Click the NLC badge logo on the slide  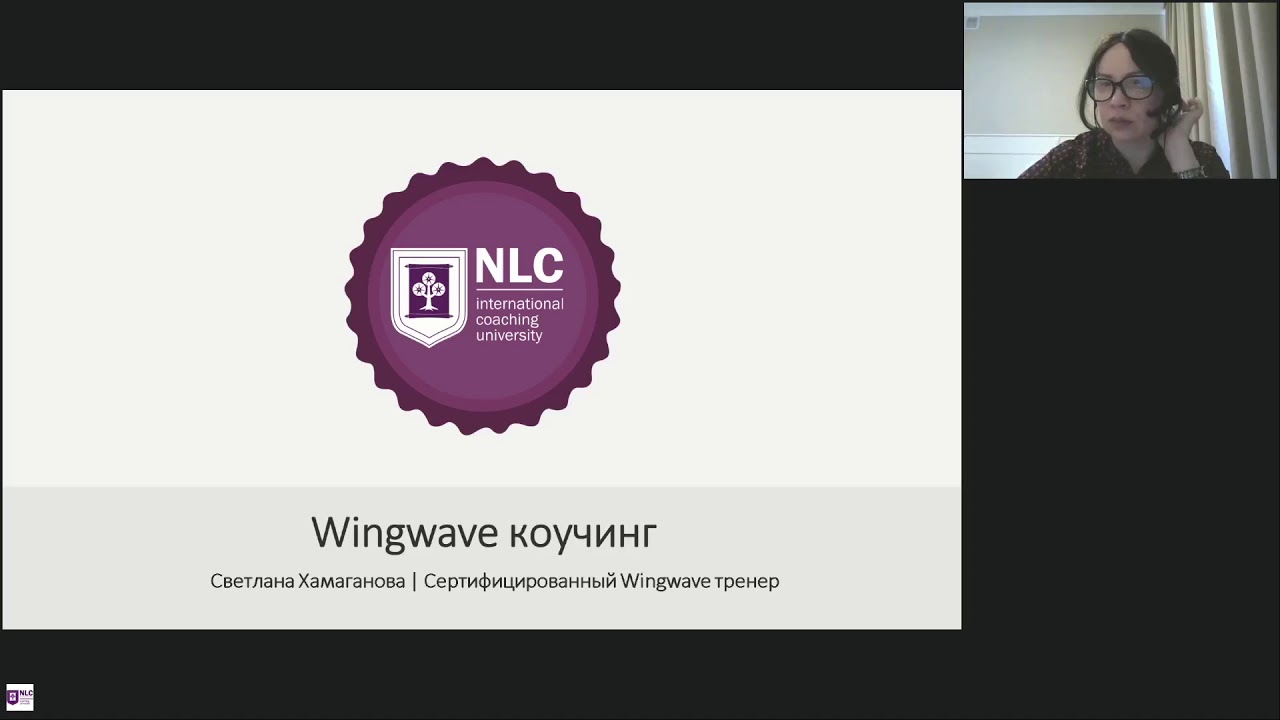pyautogui.click(x=483, y=296)
